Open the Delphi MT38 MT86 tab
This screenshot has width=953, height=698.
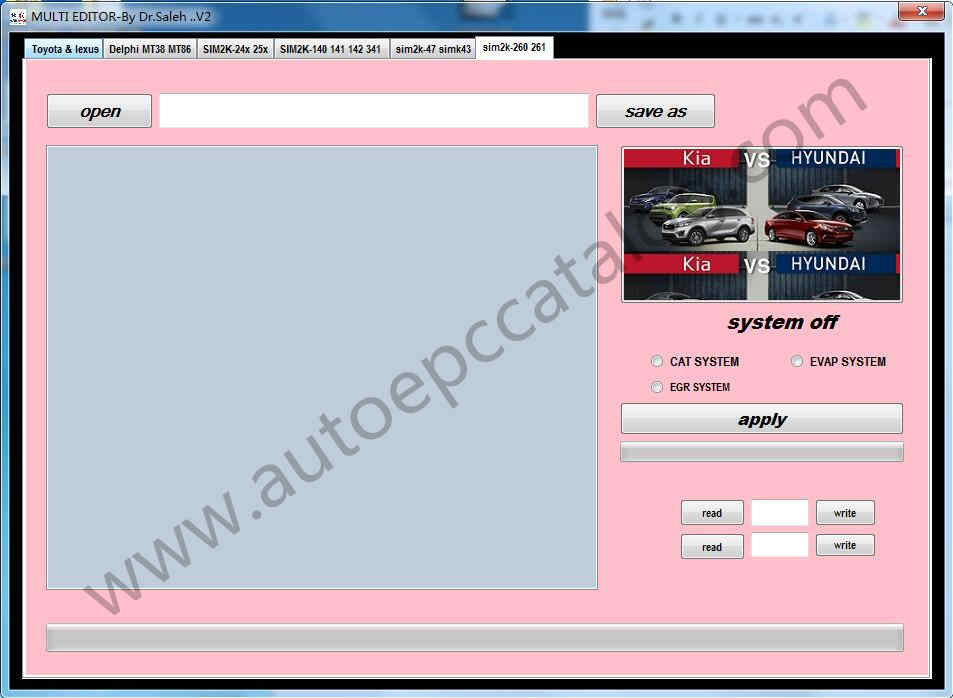pyautogui.click(x=150, y=49)
